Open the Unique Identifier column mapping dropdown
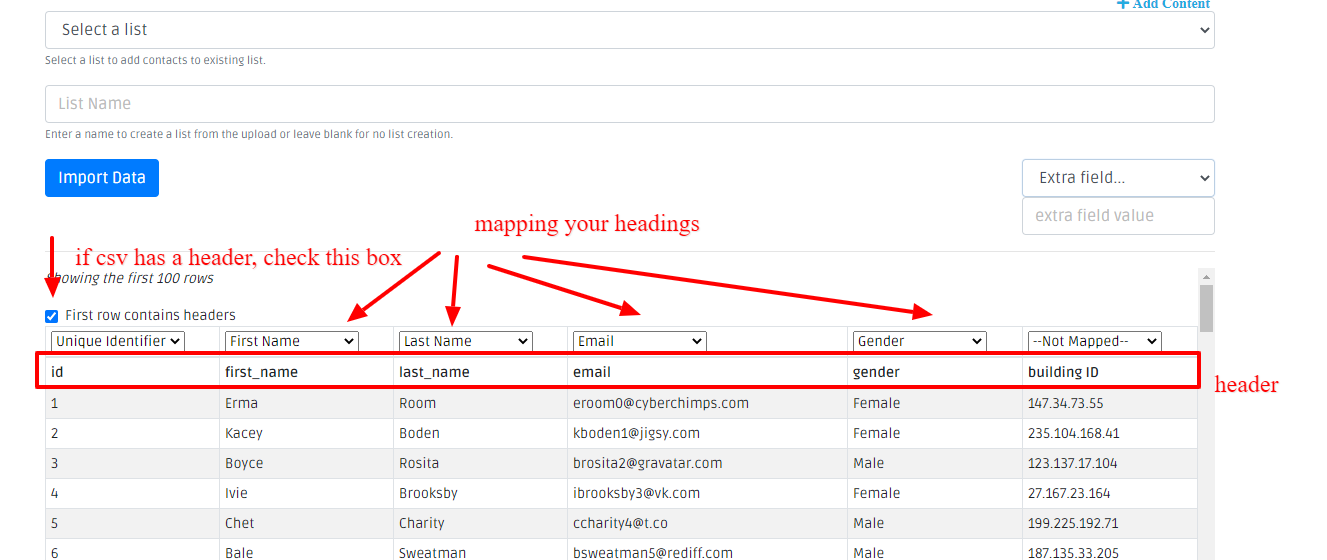Viewport: 1327px width, 560px height. click(118, 341)
